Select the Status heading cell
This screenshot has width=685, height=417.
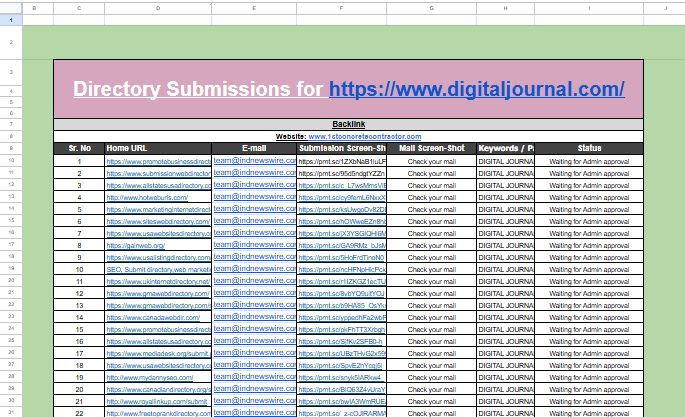pos(589,148)
